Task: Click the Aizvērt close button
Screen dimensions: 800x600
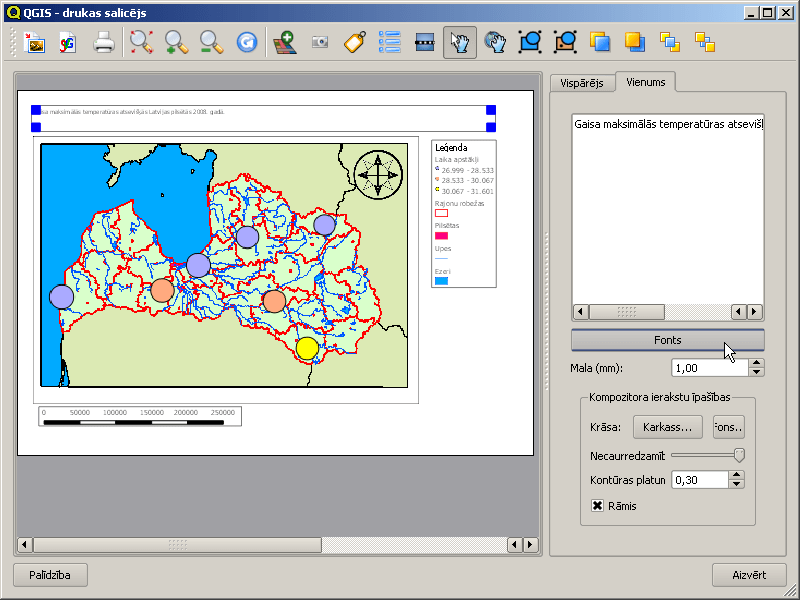Action: click(x=749, y=575)
